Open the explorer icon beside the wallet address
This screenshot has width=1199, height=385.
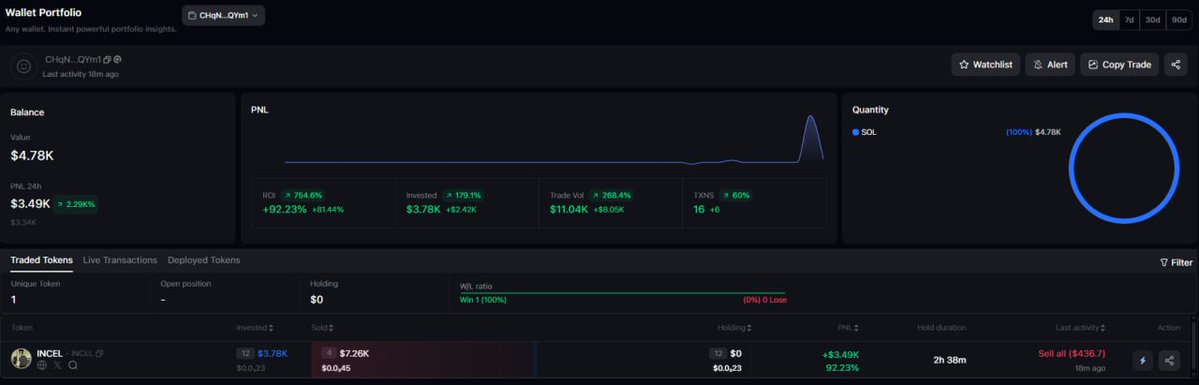[118, 60]
